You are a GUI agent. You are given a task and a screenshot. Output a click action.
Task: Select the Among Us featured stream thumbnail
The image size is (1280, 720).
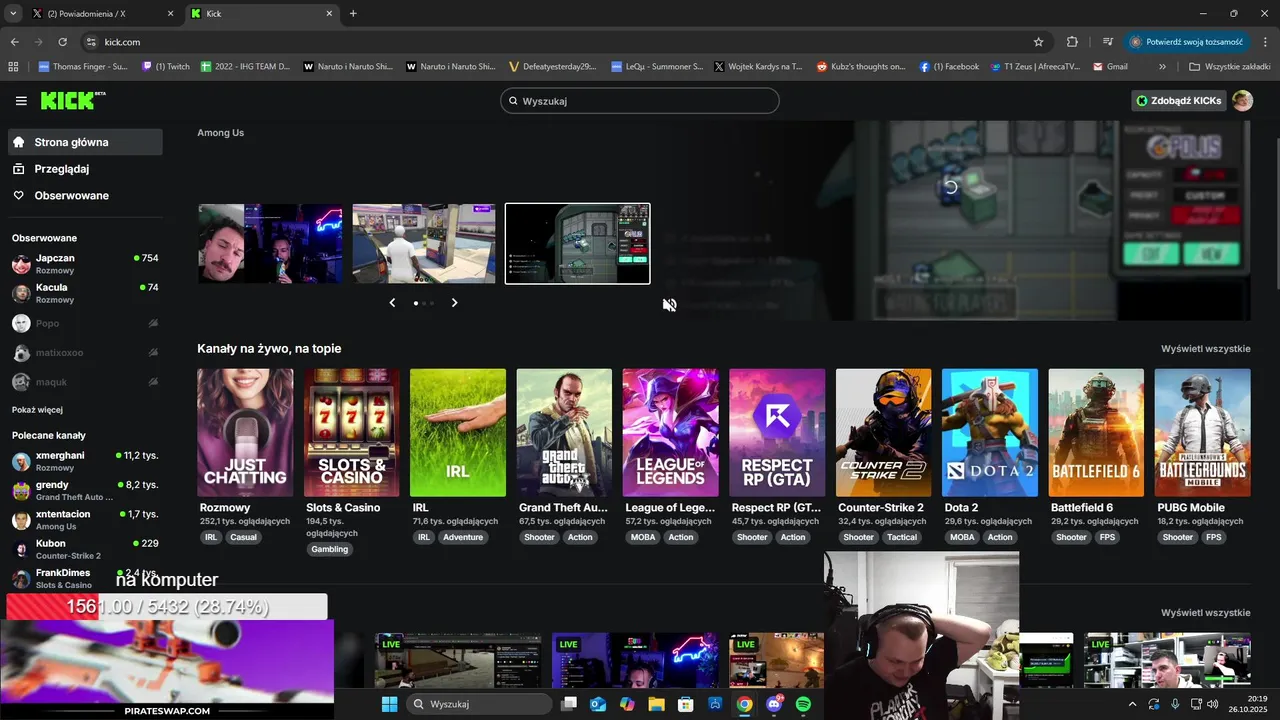[577, 244]
